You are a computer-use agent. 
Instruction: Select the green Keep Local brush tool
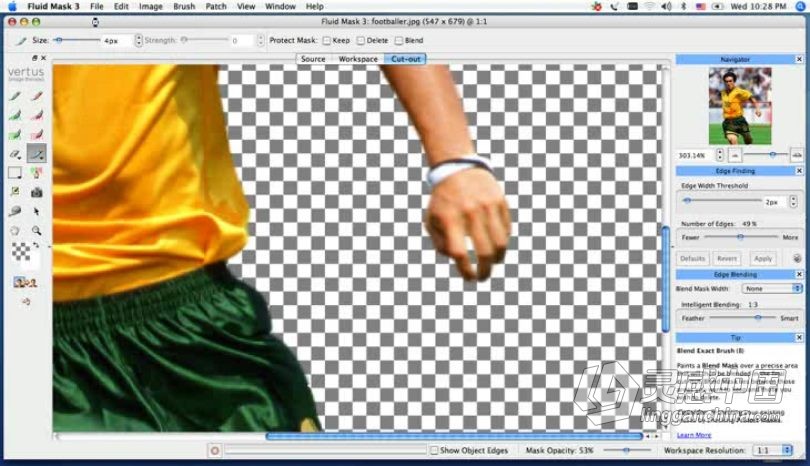tap(15, 115)
